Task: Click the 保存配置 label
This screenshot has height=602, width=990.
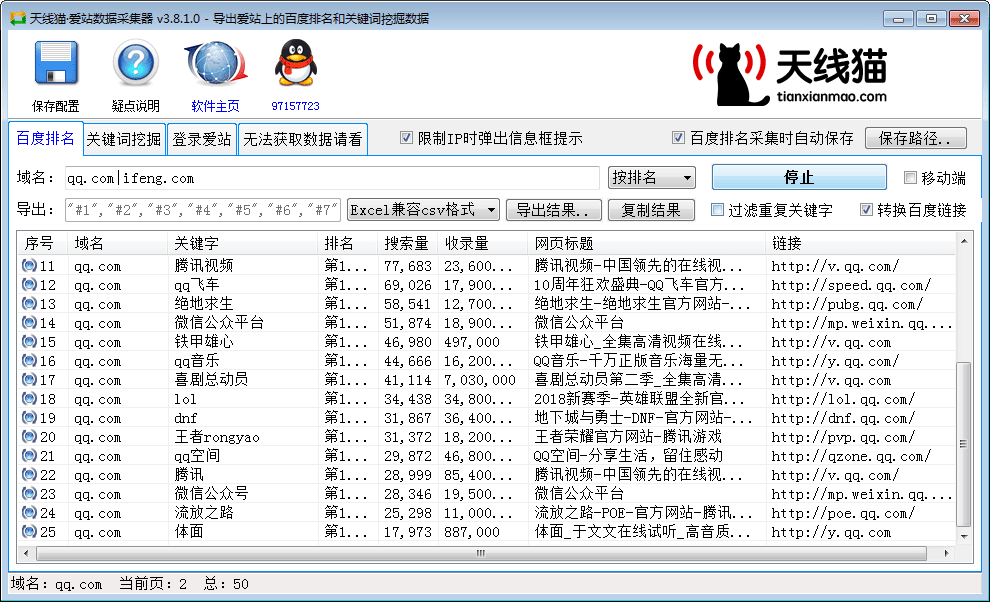Action: tap(56, 106)
